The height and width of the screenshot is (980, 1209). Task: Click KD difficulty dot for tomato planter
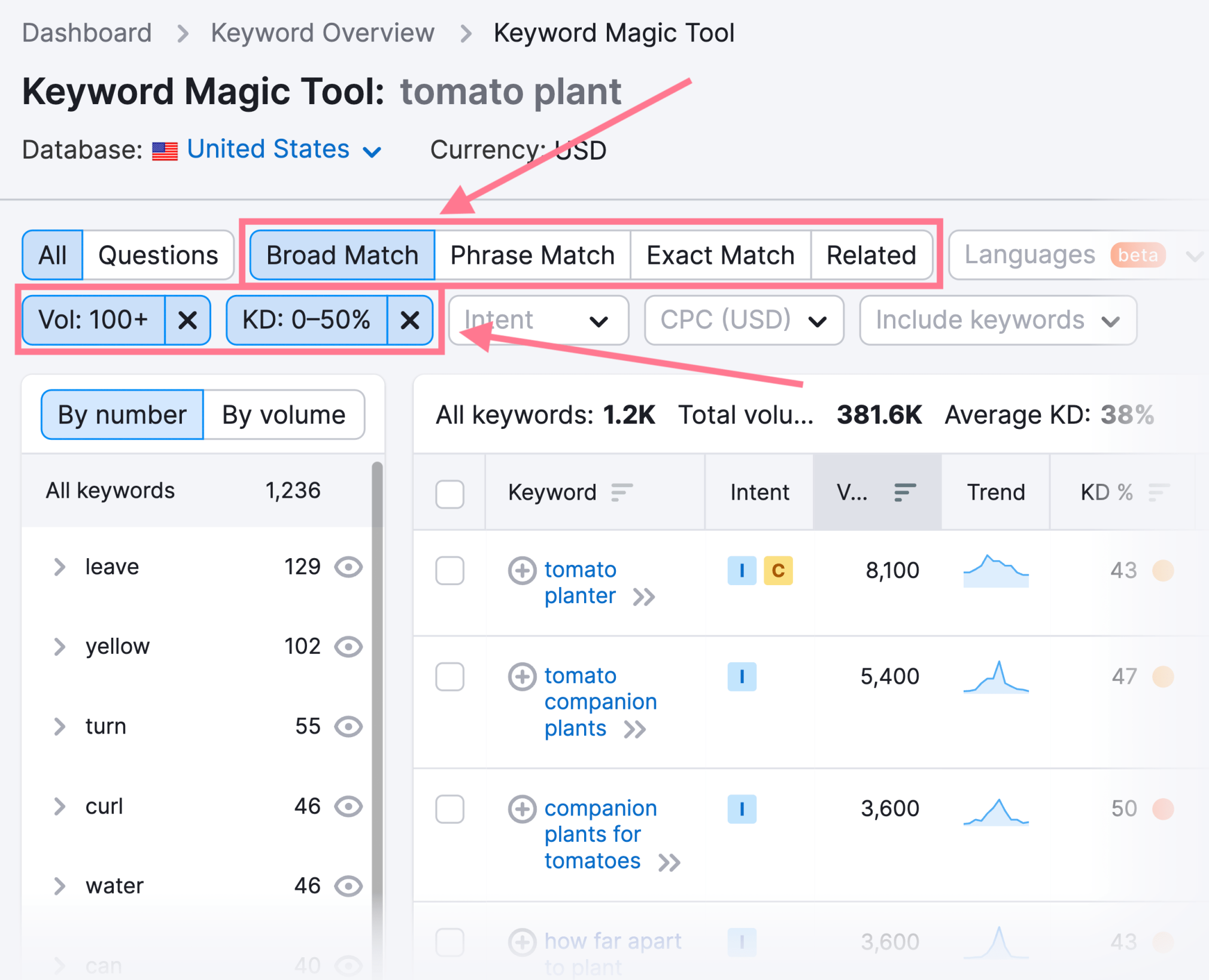click(1163, 570)
